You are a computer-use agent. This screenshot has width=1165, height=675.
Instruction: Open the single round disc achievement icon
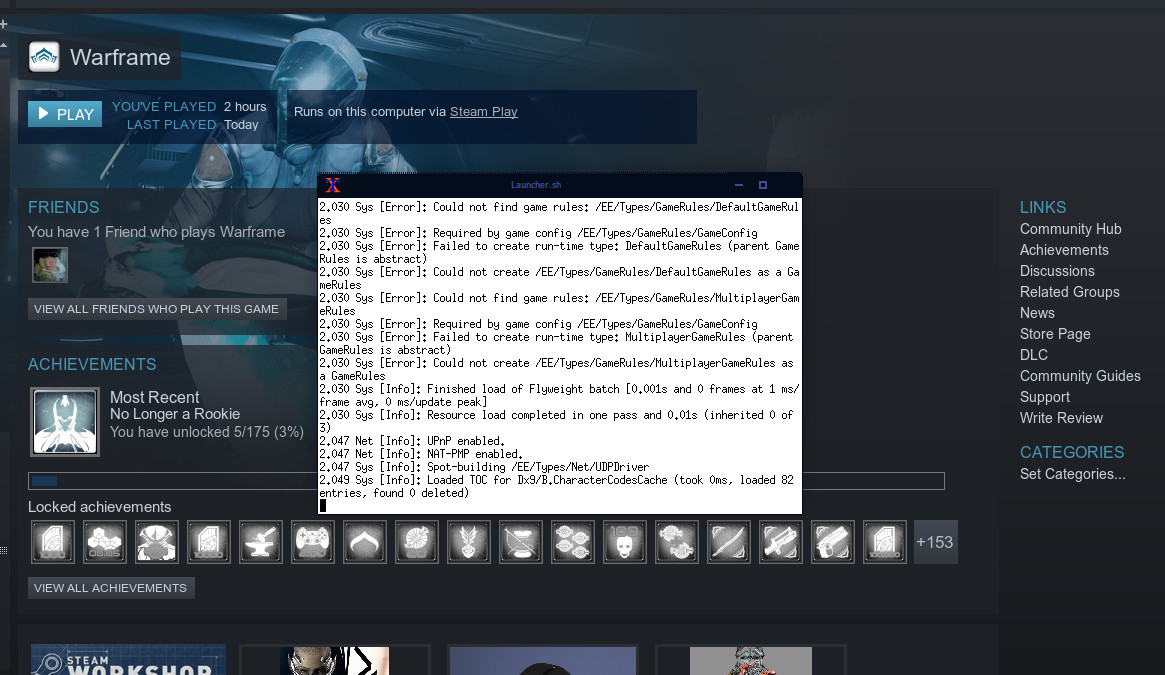(417, 542)
